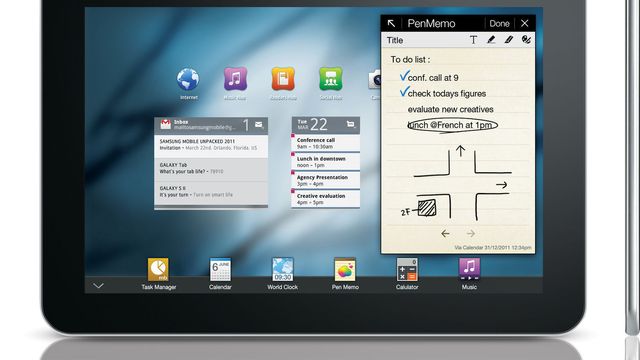The image size is (640, 360).
Task: Compose mail from Inbox widget envelope icon
Action: click(x=259, y=125)
